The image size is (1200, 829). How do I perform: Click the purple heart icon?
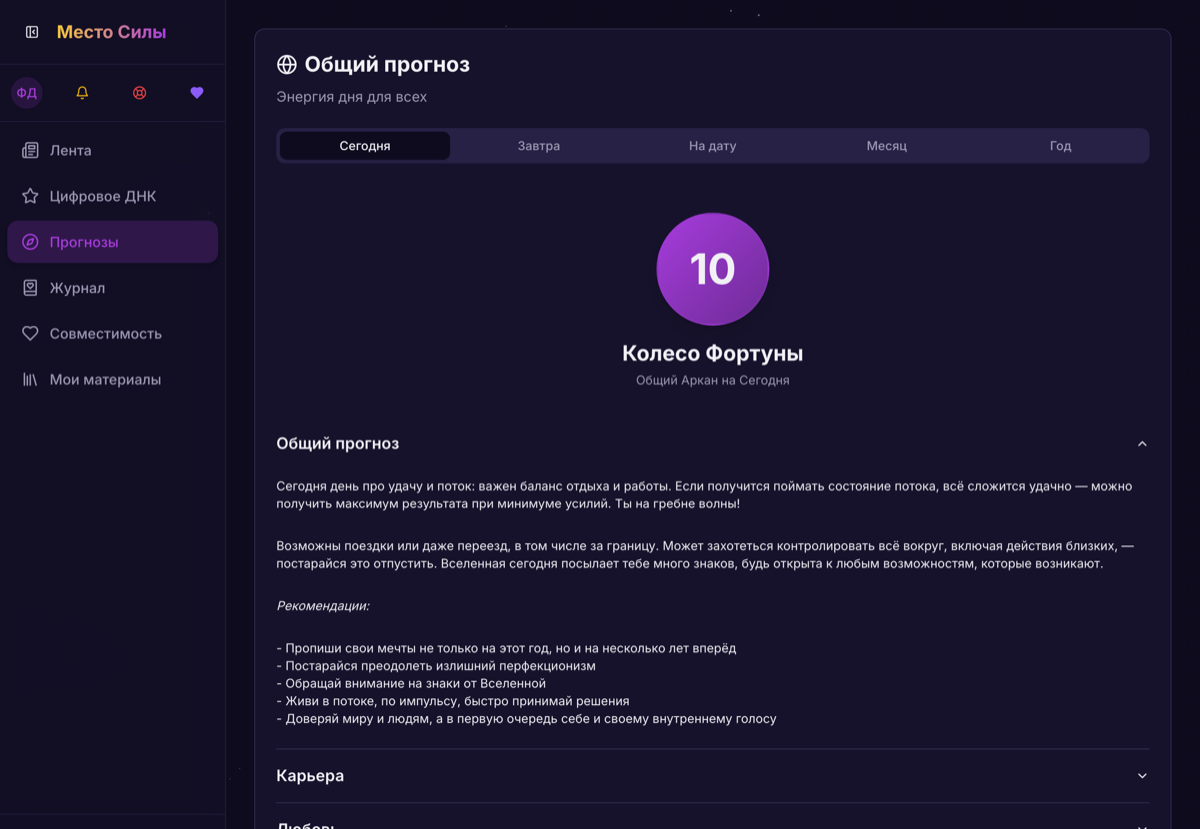[197, 93]
